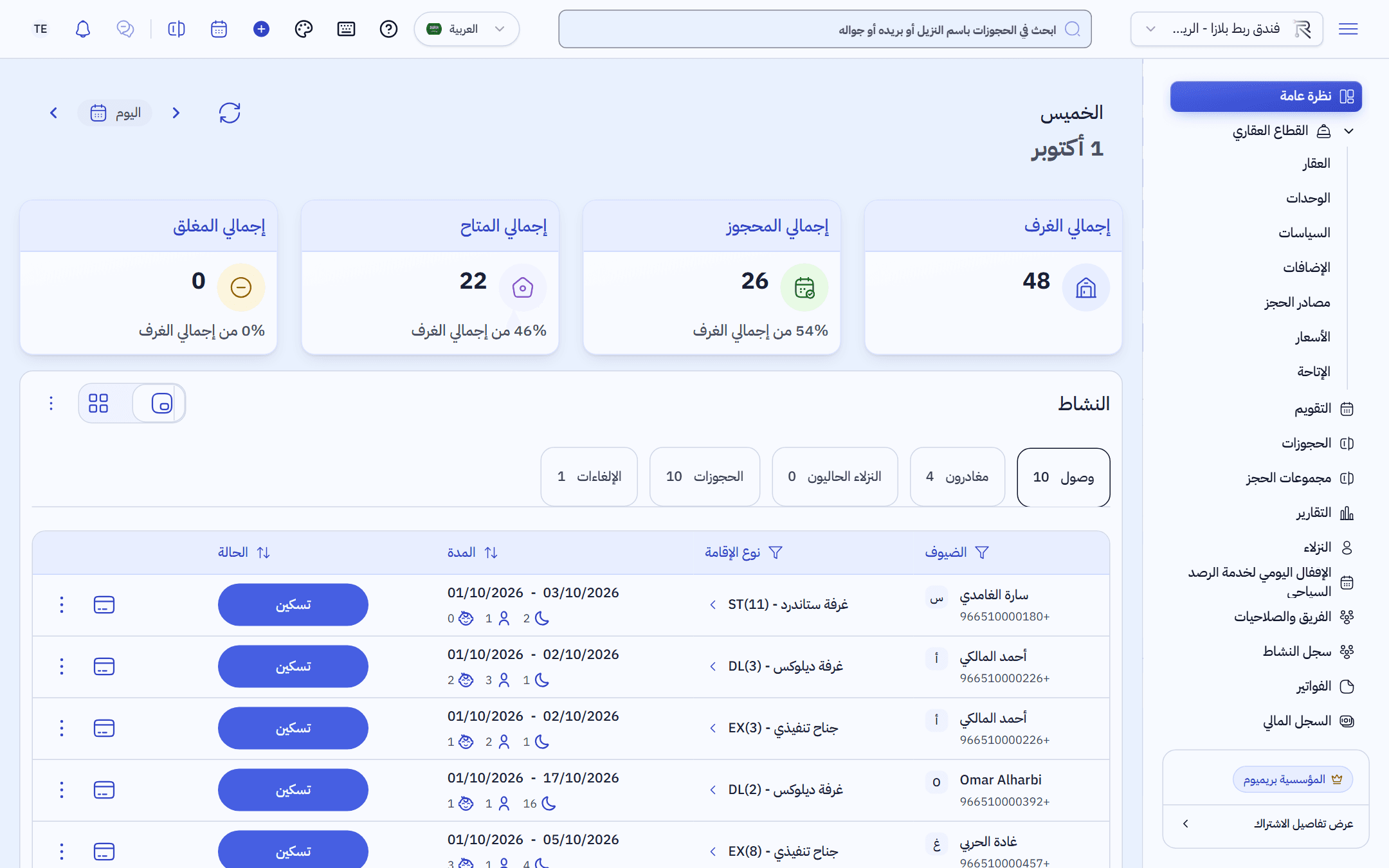Click تسكين button for Omar Alharbi
Viewport: 1389px width, 868px height.
pos(293,790)
